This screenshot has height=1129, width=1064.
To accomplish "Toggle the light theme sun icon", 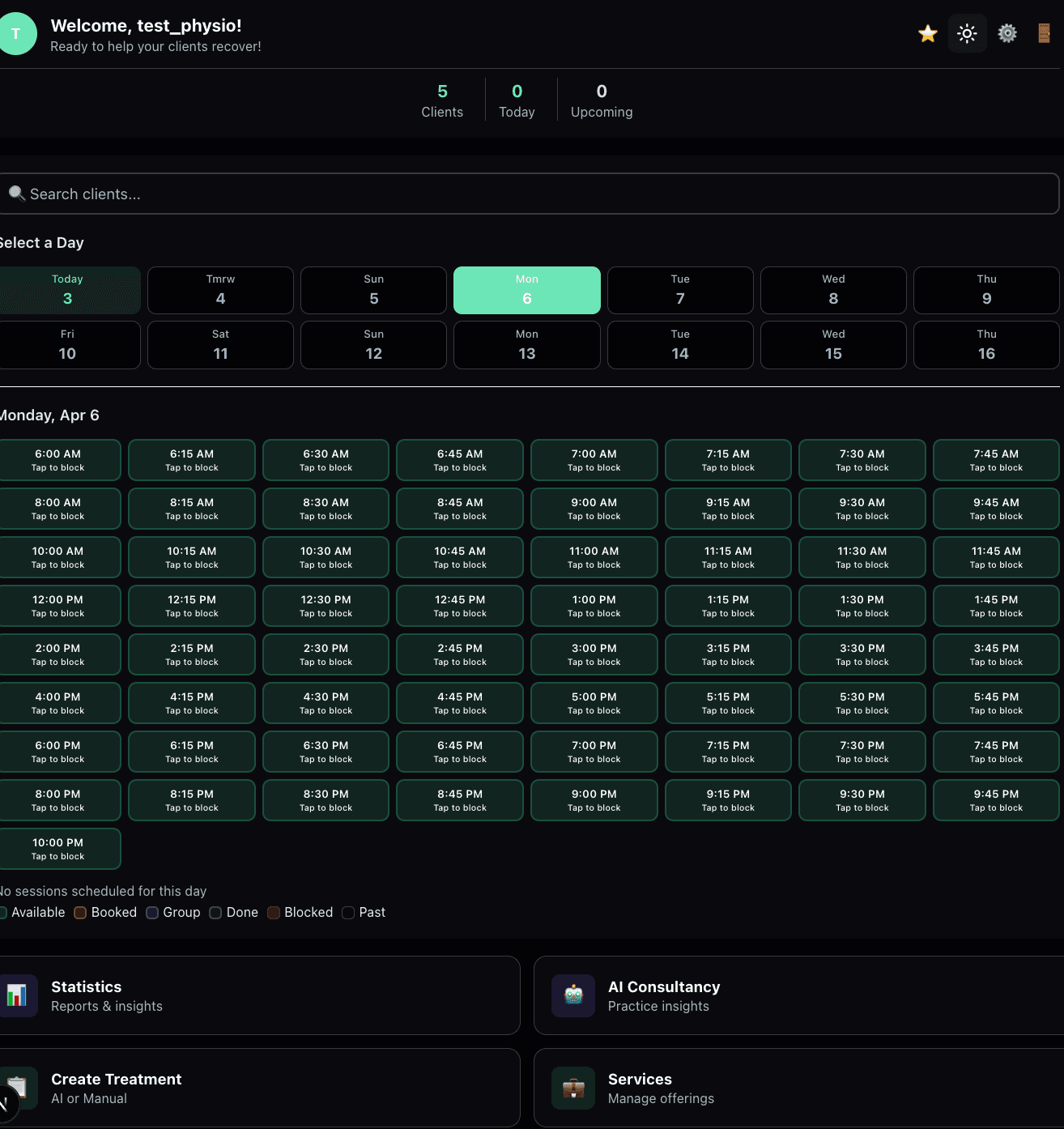I will point(967,33).
